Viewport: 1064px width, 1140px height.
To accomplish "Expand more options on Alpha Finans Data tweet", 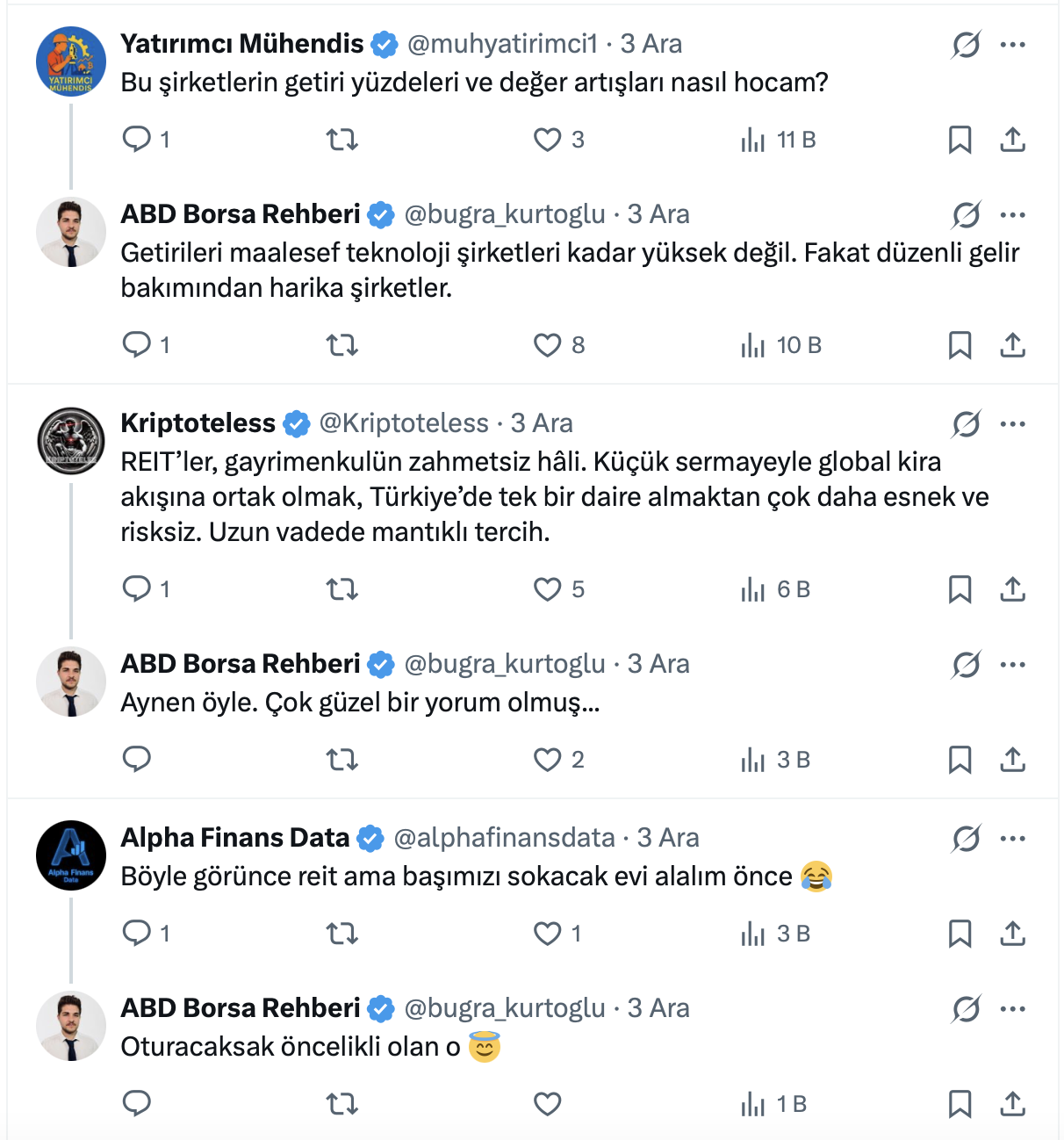I will [x=1012, y=839].
